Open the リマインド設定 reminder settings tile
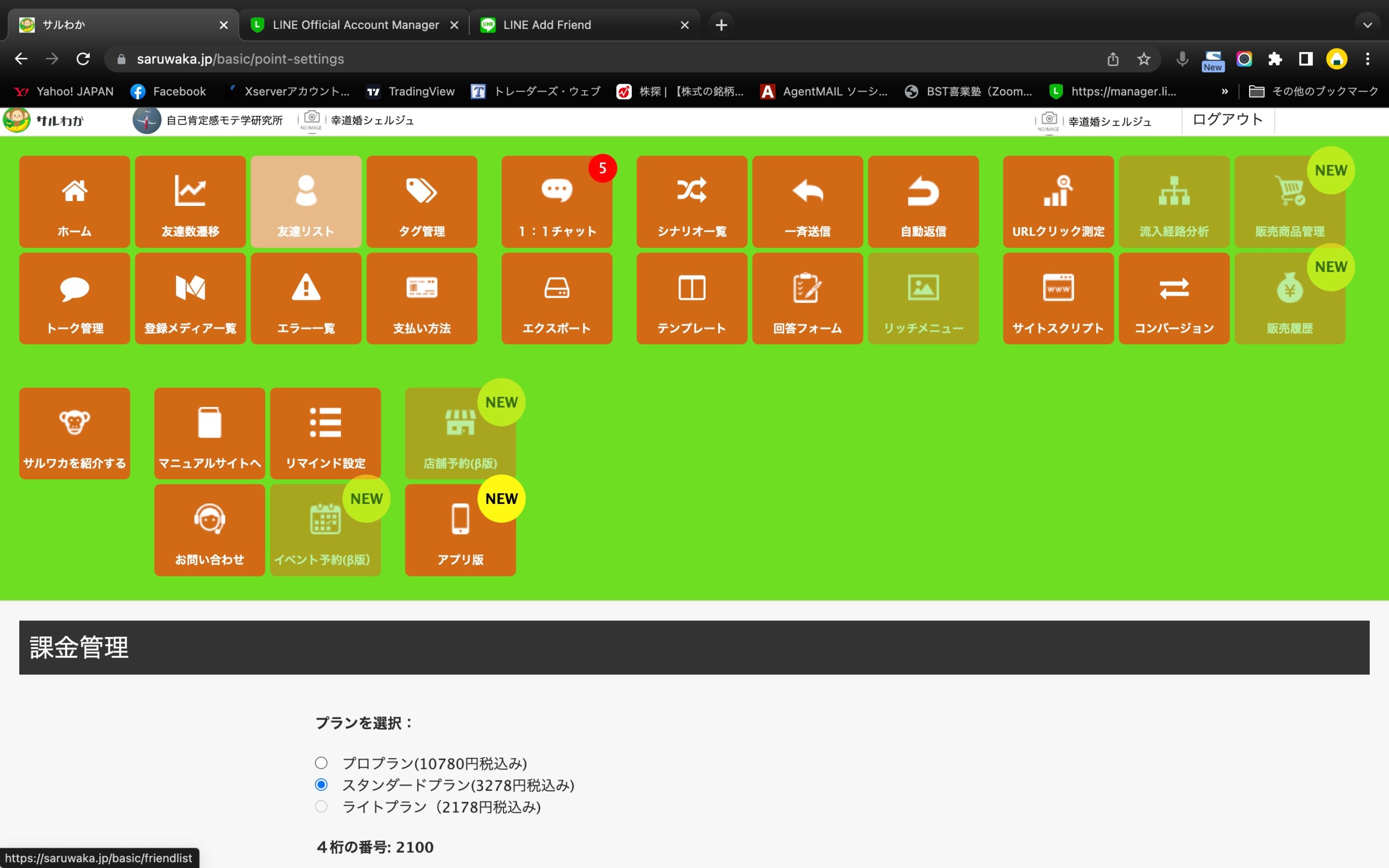Screen dimensions: 1389x868 click(326, 433)
